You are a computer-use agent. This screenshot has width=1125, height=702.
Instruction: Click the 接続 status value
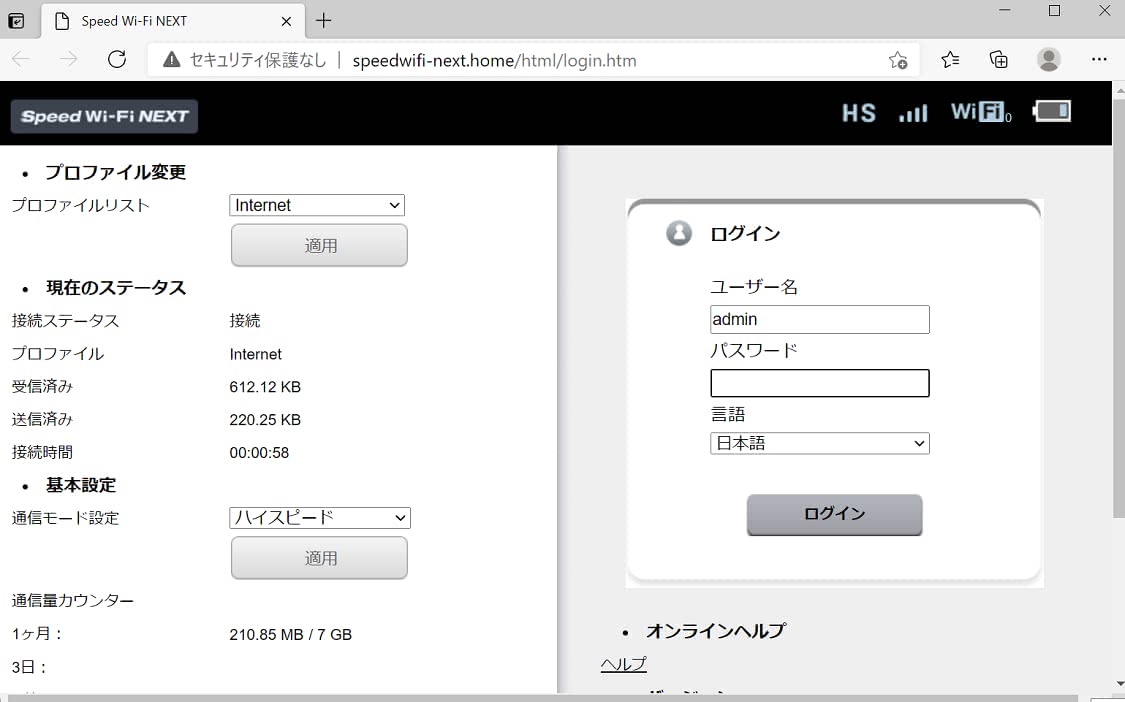(x=245, y=321)
